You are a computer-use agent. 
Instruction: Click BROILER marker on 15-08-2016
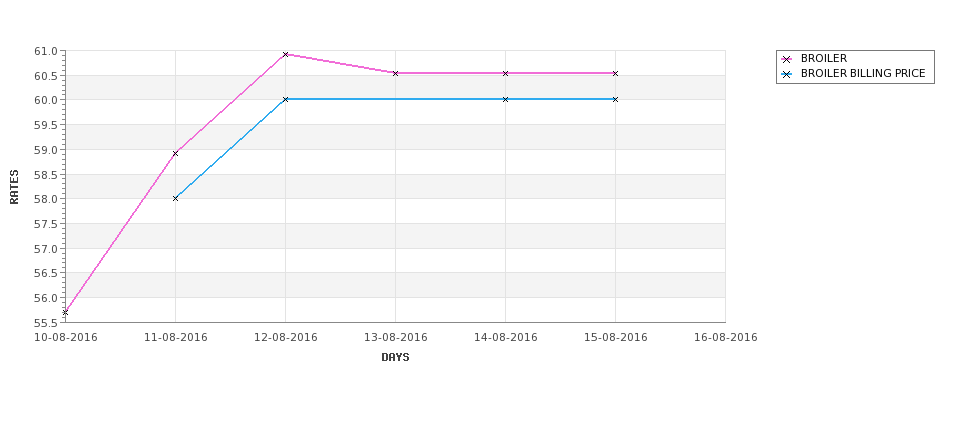[x=616, y=73]
